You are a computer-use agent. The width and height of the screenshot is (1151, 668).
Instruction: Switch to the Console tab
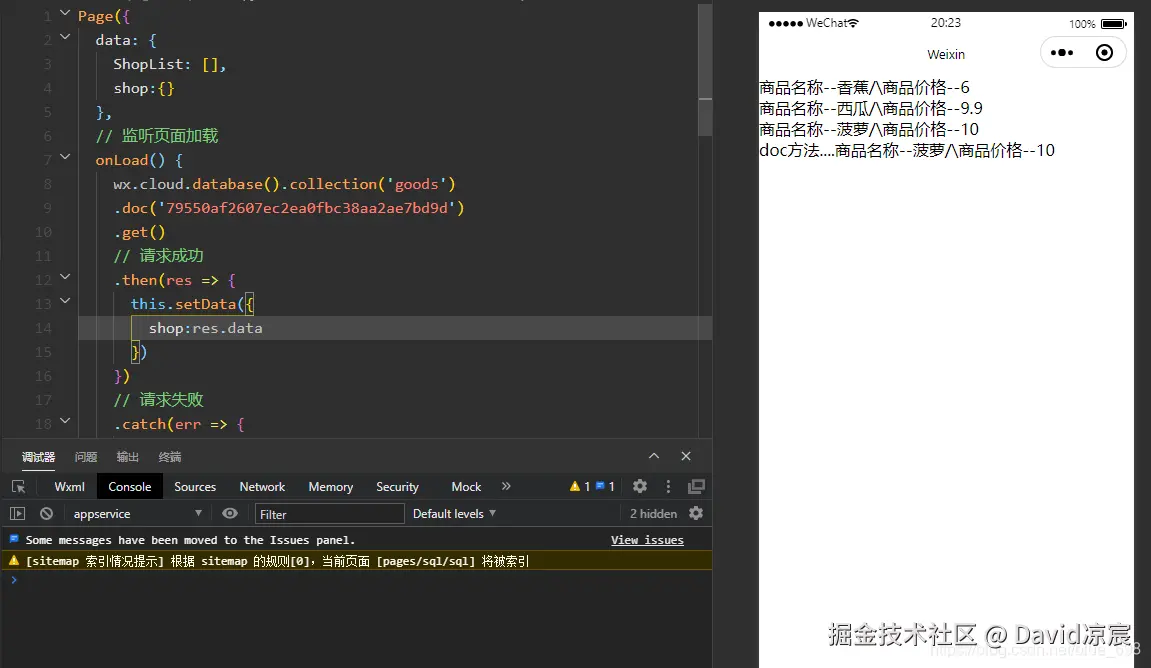coord(129,487)
